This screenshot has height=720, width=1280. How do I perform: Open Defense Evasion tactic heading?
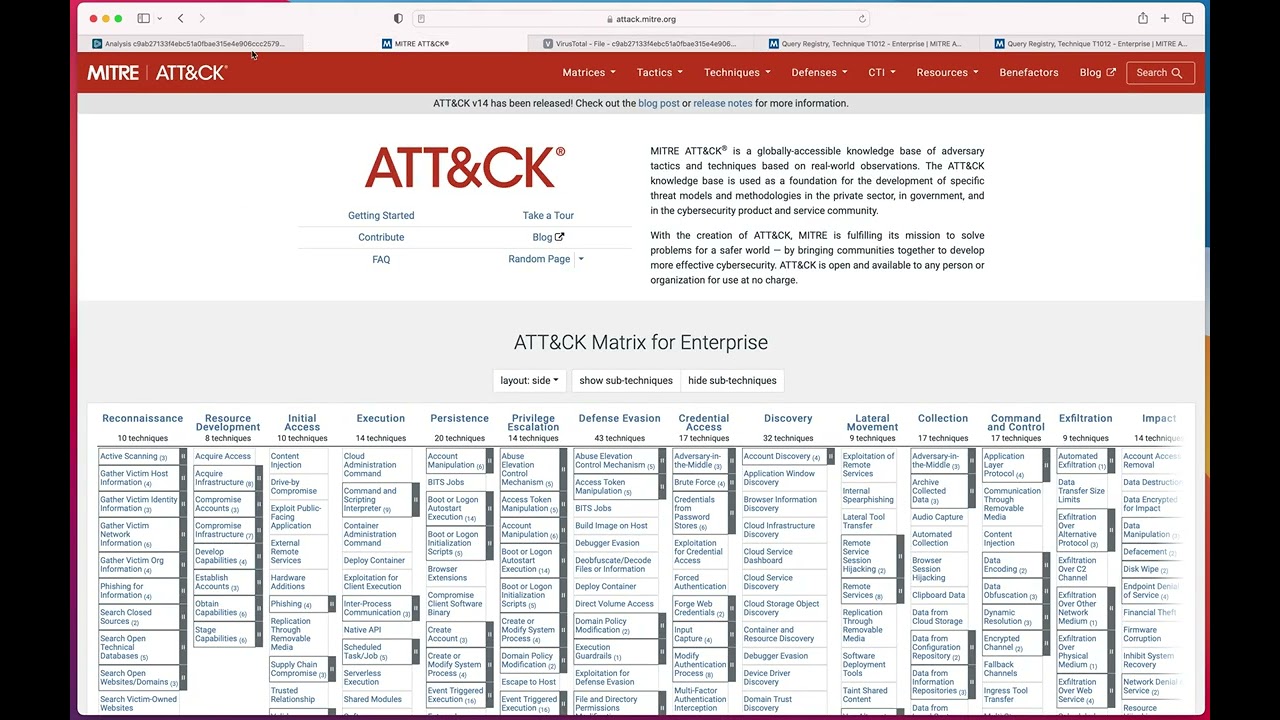point(619,418)
